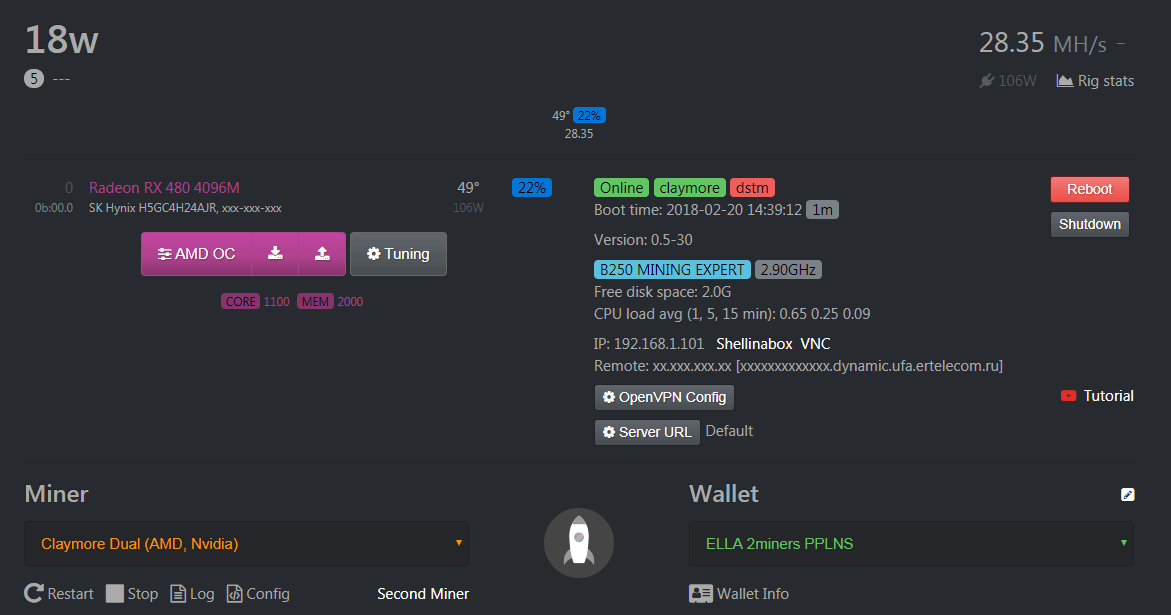Viewport: 1171px width, 615px height.
Task: Open the OpenVPN Config
Action: tap(664, 397)
